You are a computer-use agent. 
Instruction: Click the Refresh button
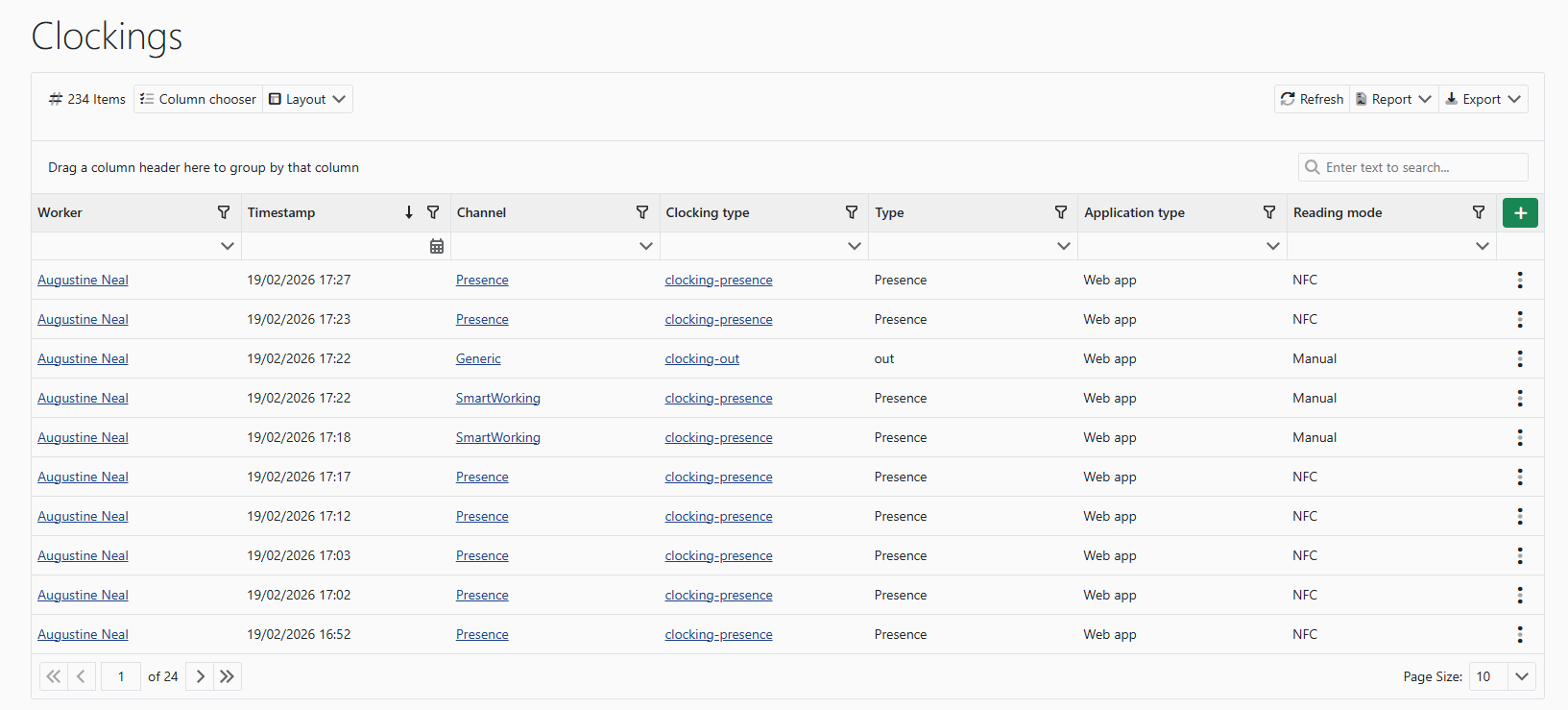pyautogui.click(x=1312, y=99)
